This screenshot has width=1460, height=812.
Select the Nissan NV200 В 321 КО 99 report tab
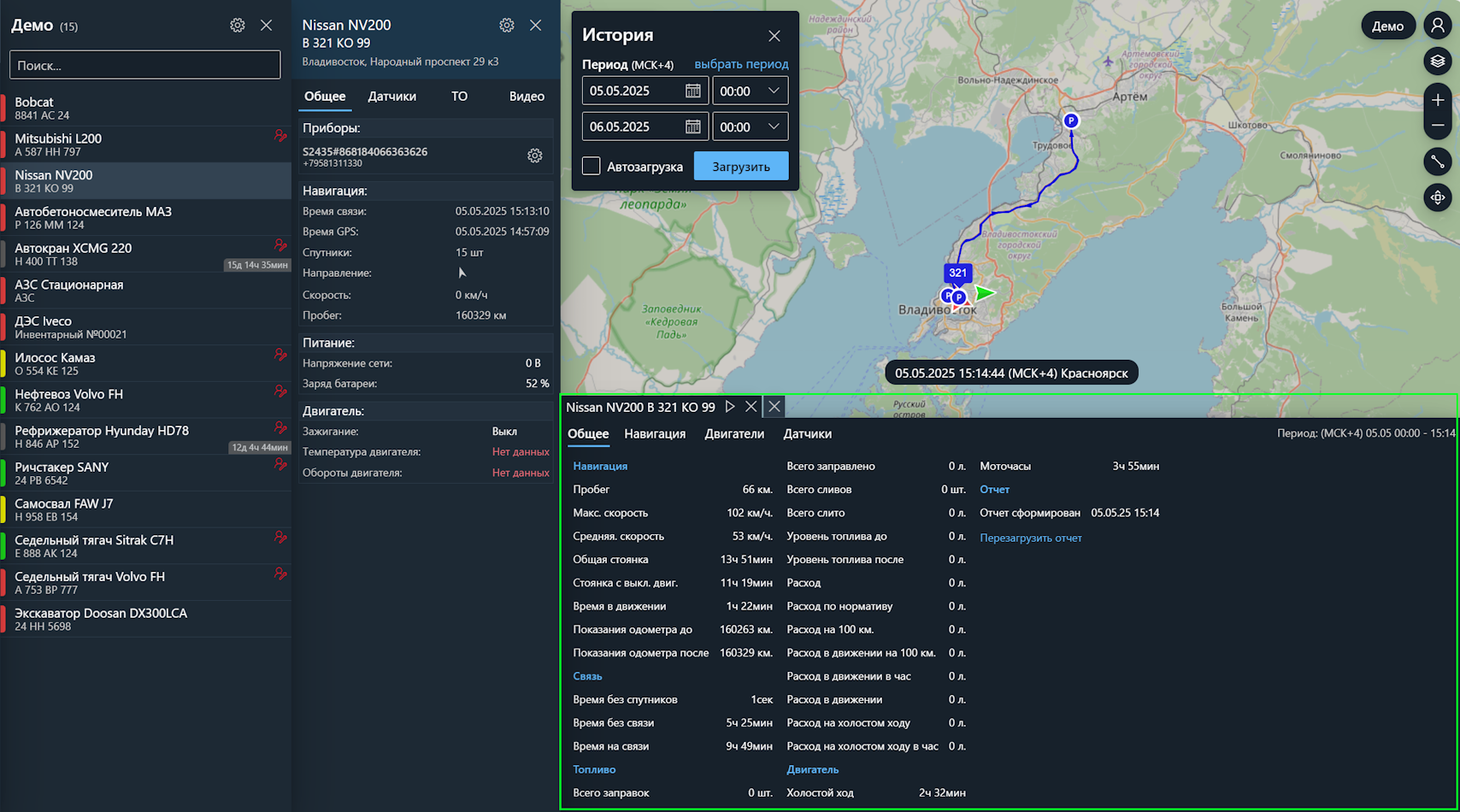point(640,407)
